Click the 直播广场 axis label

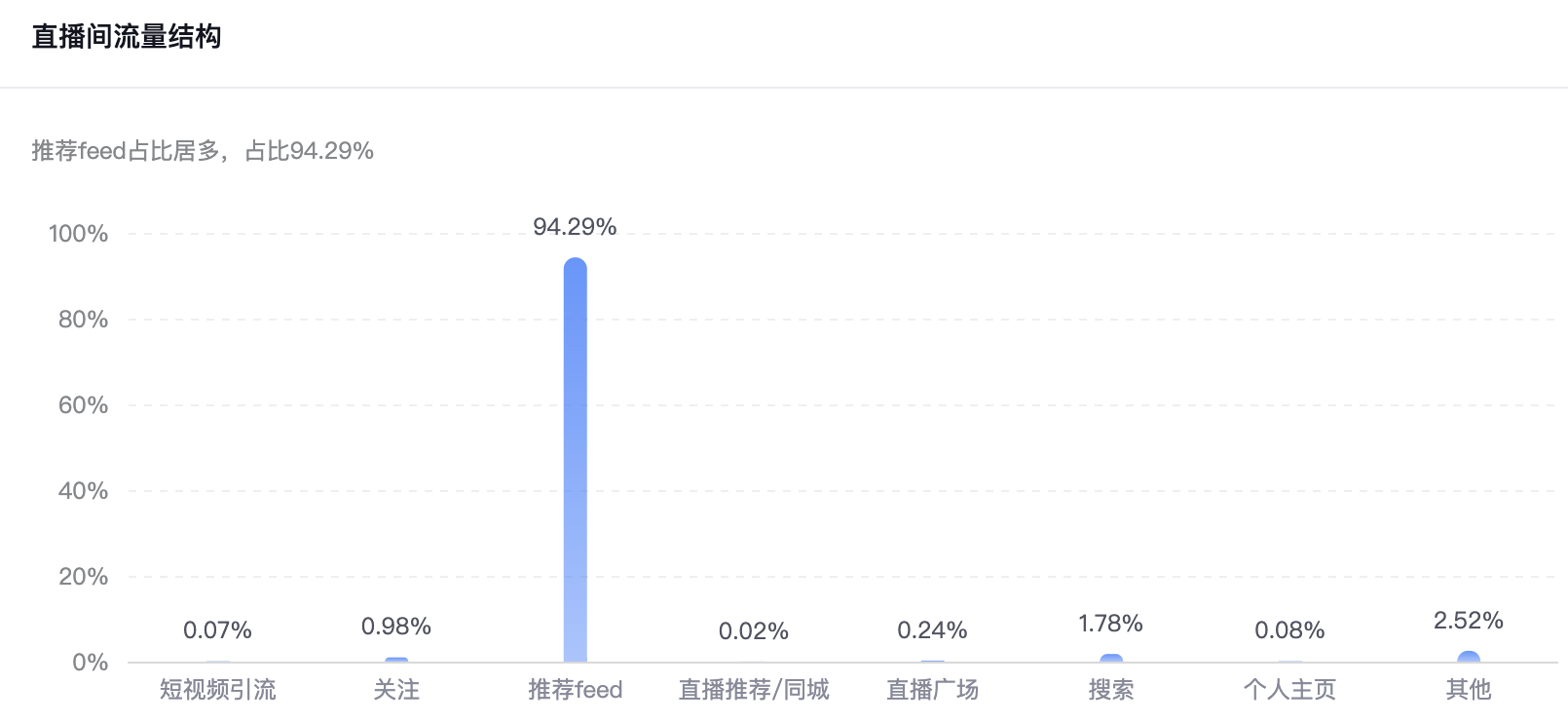pos(932,690)
